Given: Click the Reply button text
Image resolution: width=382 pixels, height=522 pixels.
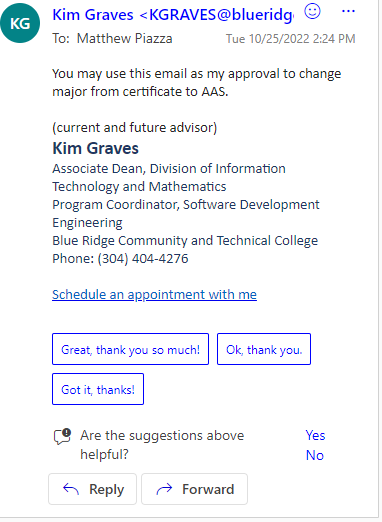Looking at the screenshot, I should (106, 489).
